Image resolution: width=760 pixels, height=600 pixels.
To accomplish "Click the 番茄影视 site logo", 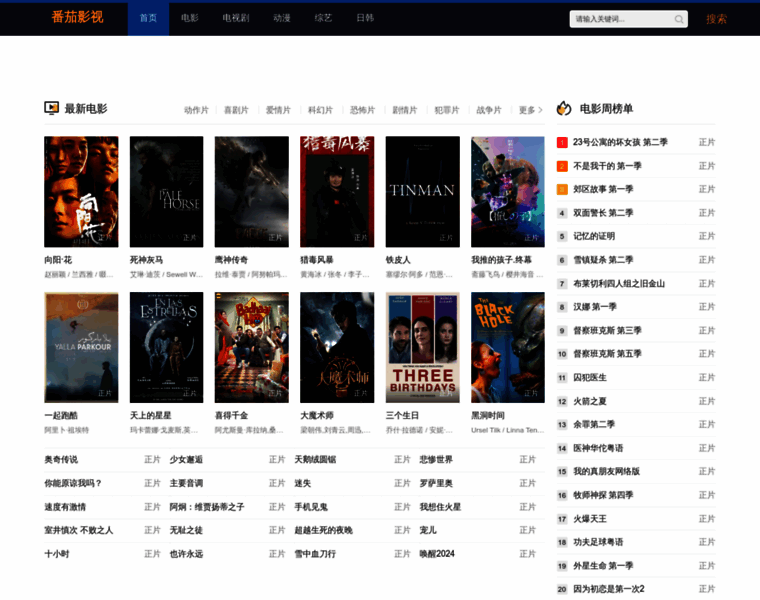I will coord(78,17).
